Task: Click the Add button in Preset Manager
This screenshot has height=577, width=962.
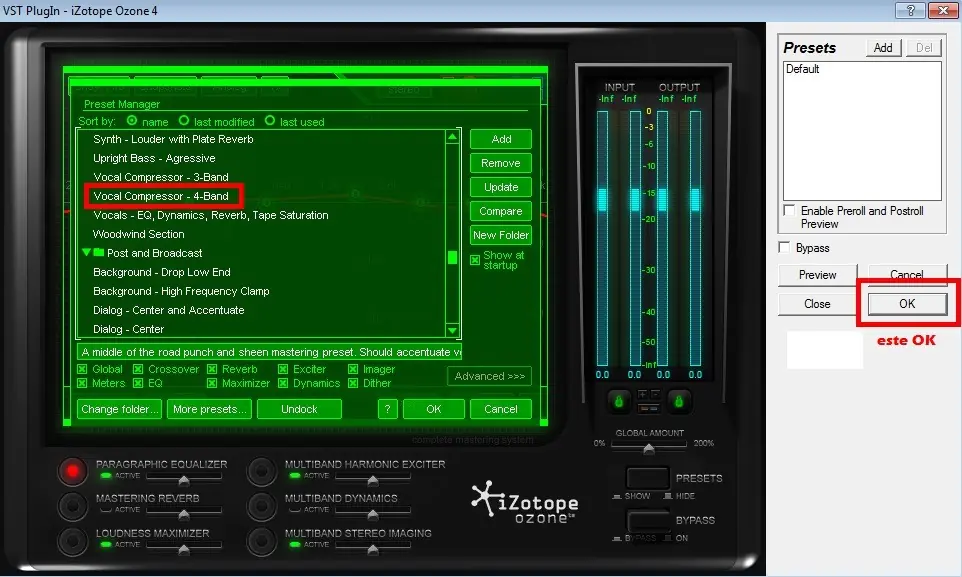Action: 501,139
